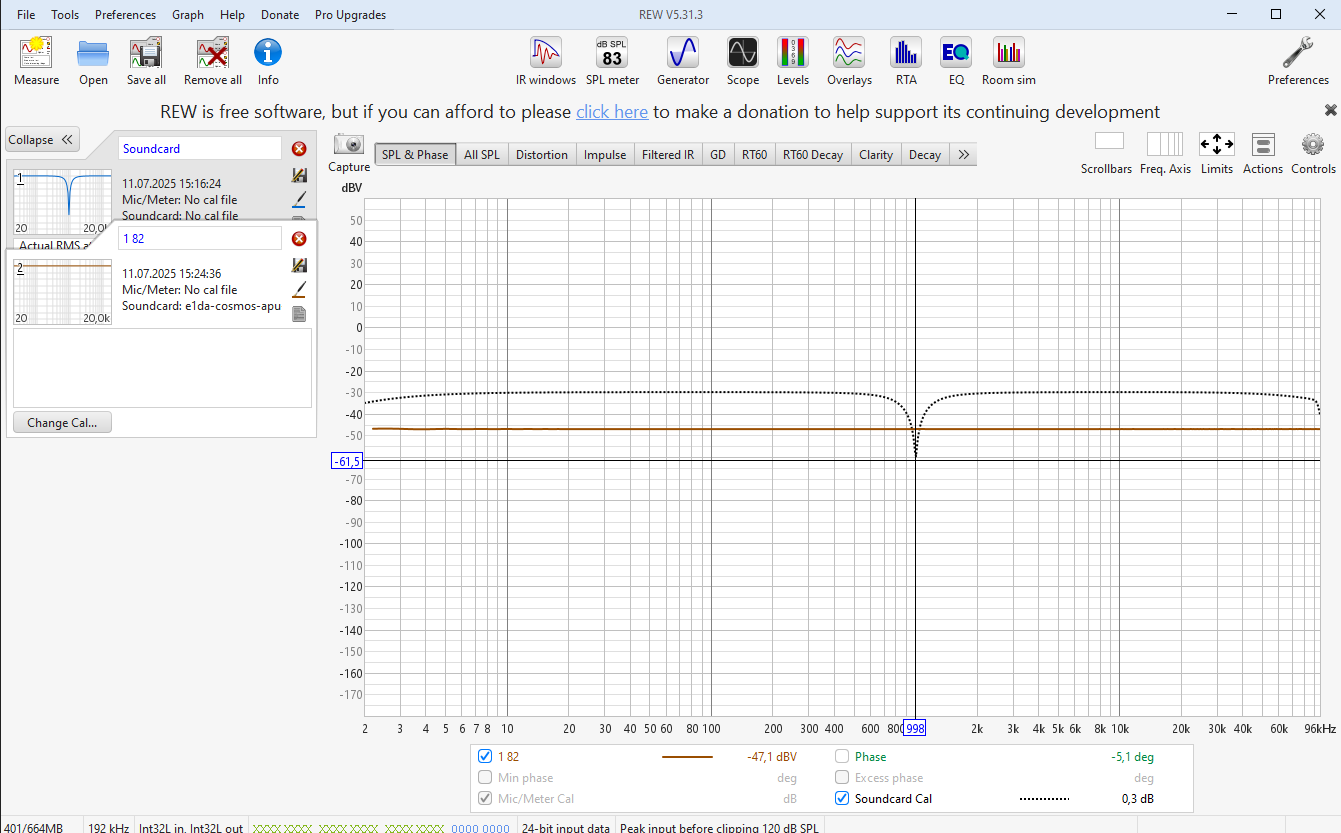Launch the RTA analyzer
Image resolution: width=1341 pixels, height=833 pixels.
point(906,61)
